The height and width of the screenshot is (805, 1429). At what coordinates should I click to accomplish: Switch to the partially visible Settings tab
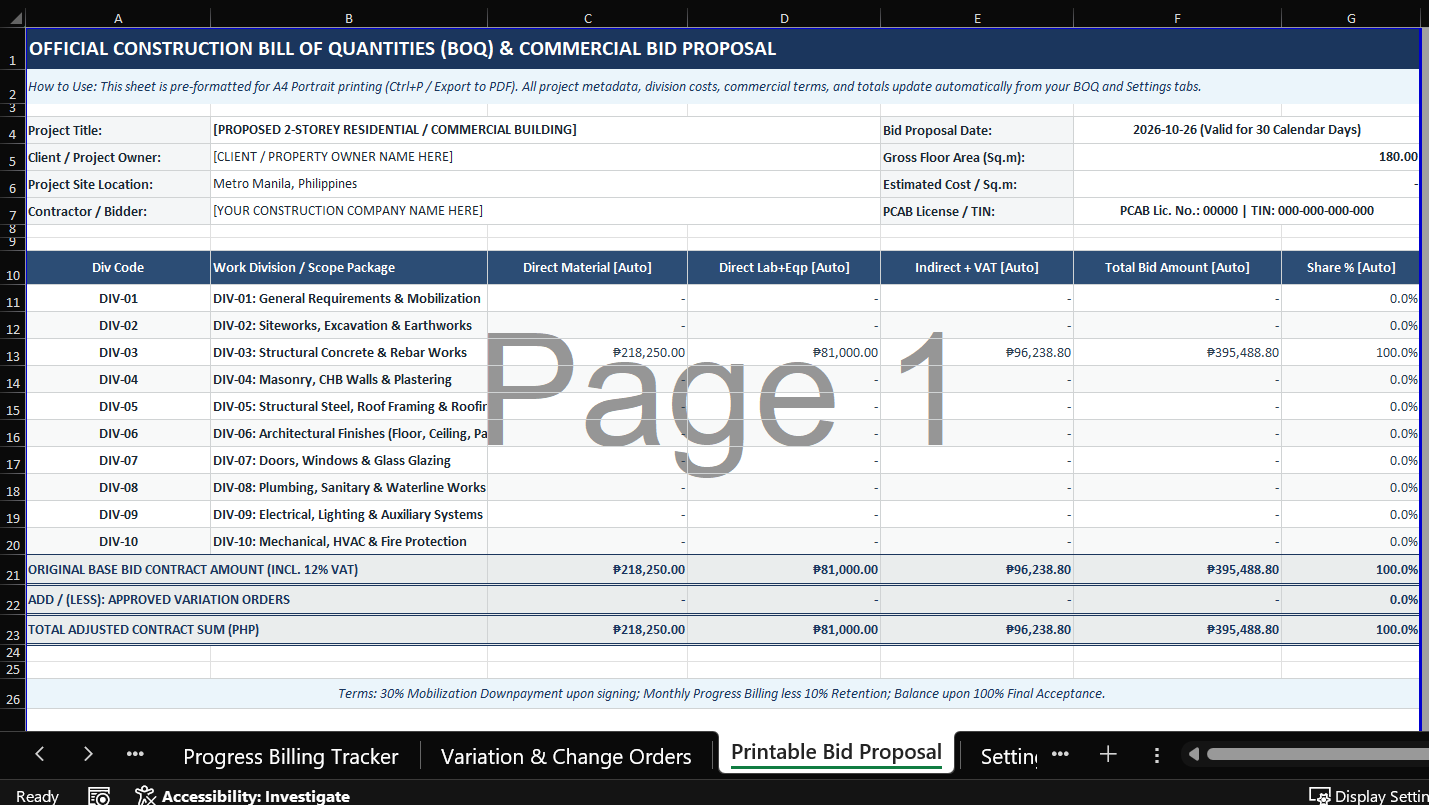tap(1008, 756)
